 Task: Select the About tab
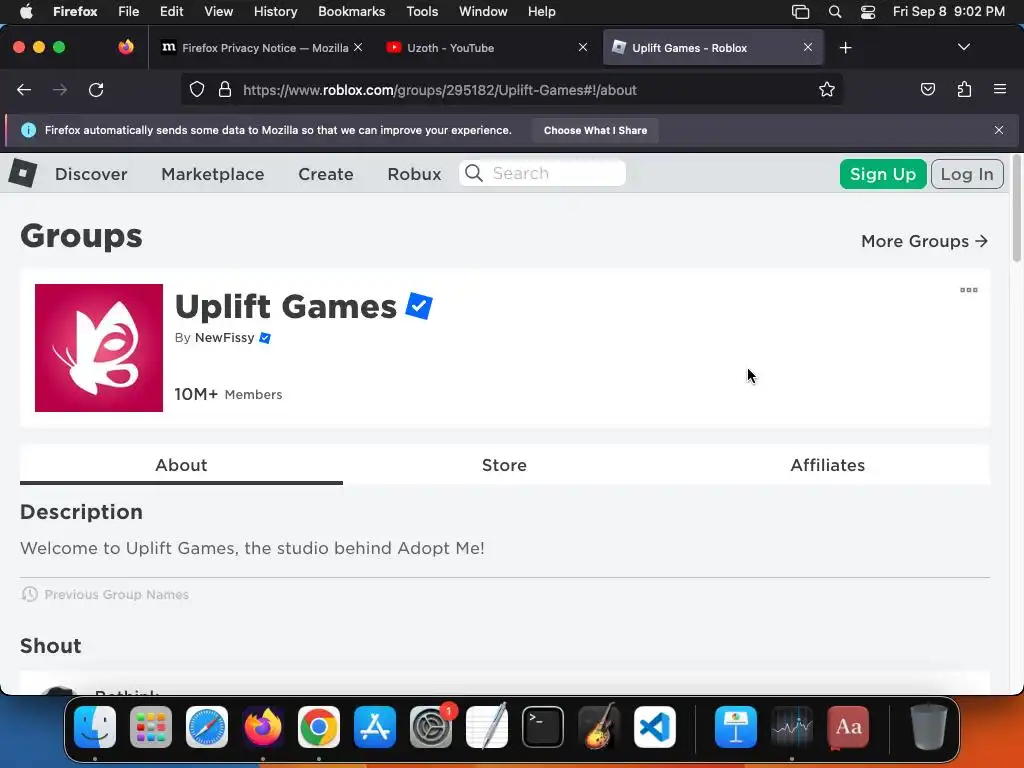coord(182,465)
